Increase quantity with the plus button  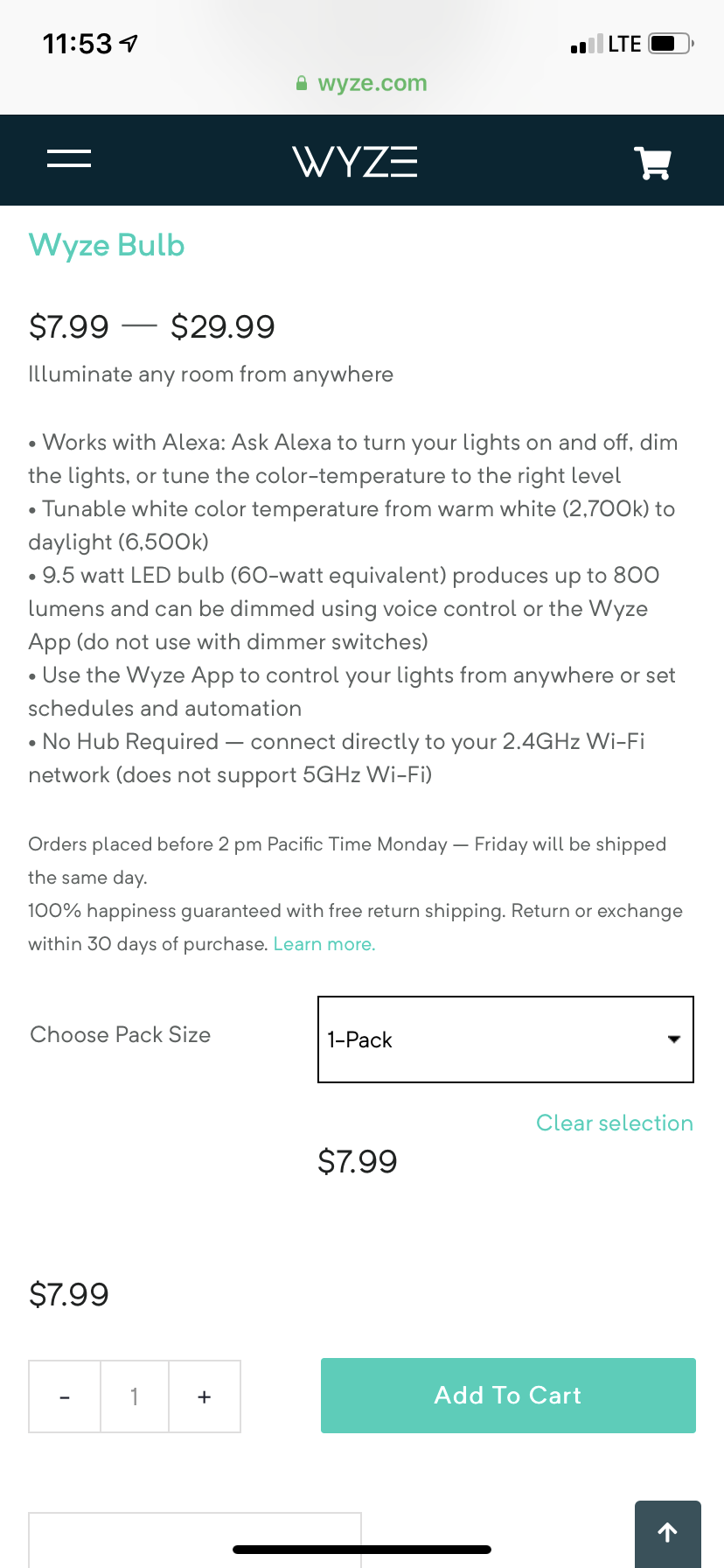click(205, 1396)
